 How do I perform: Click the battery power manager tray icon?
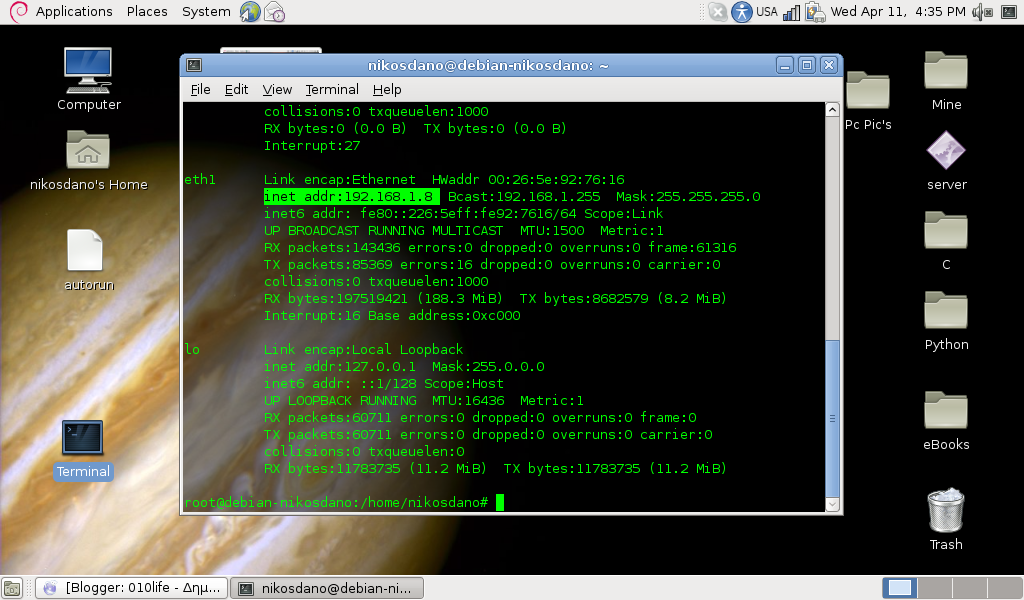tap(815, 12)
